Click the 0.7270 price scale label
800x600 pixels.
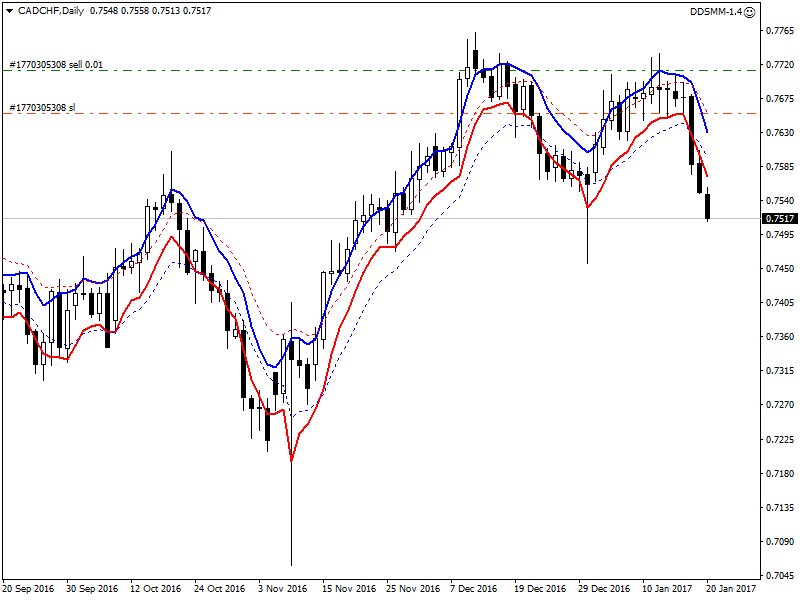pyautogui.click(x=780, y=405)
